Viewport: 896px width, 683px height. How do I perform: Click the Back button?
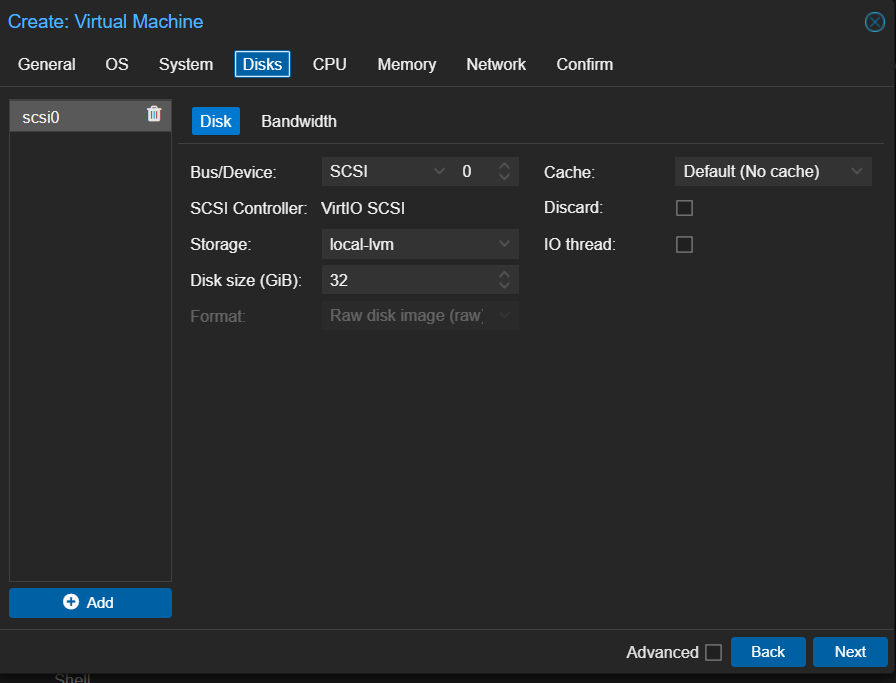(767, 652)
